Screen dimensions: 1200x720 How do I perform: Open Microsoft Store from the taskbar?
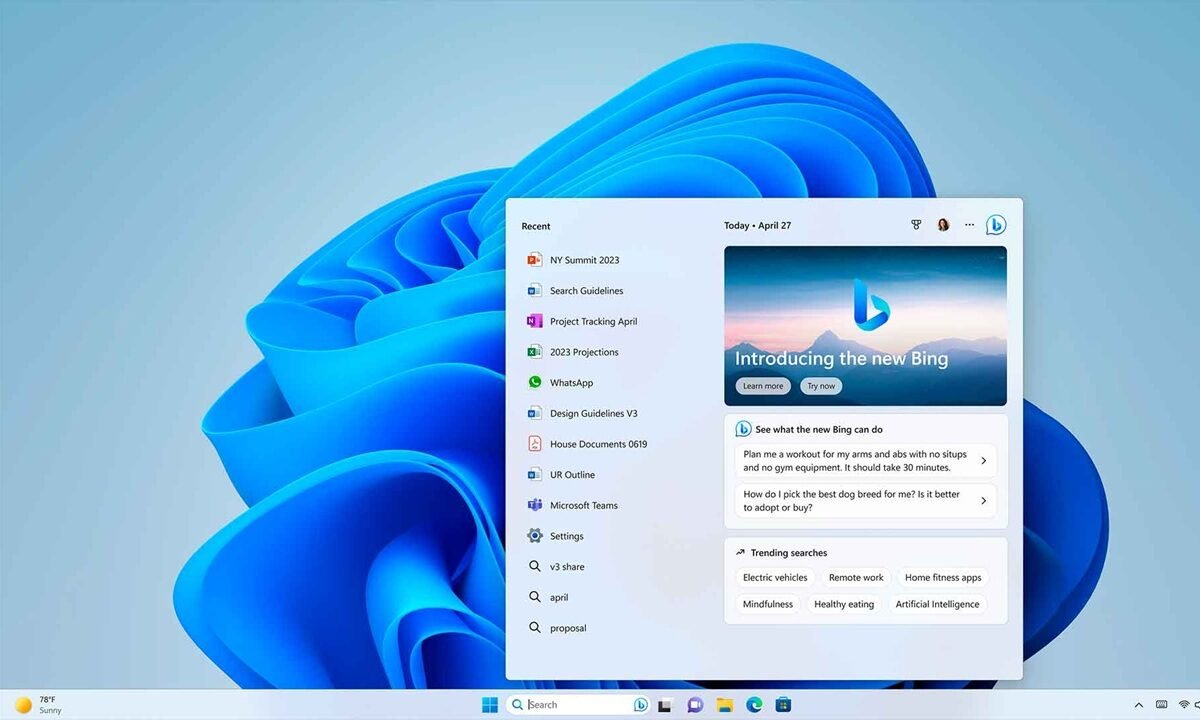(x=783, y=705)
